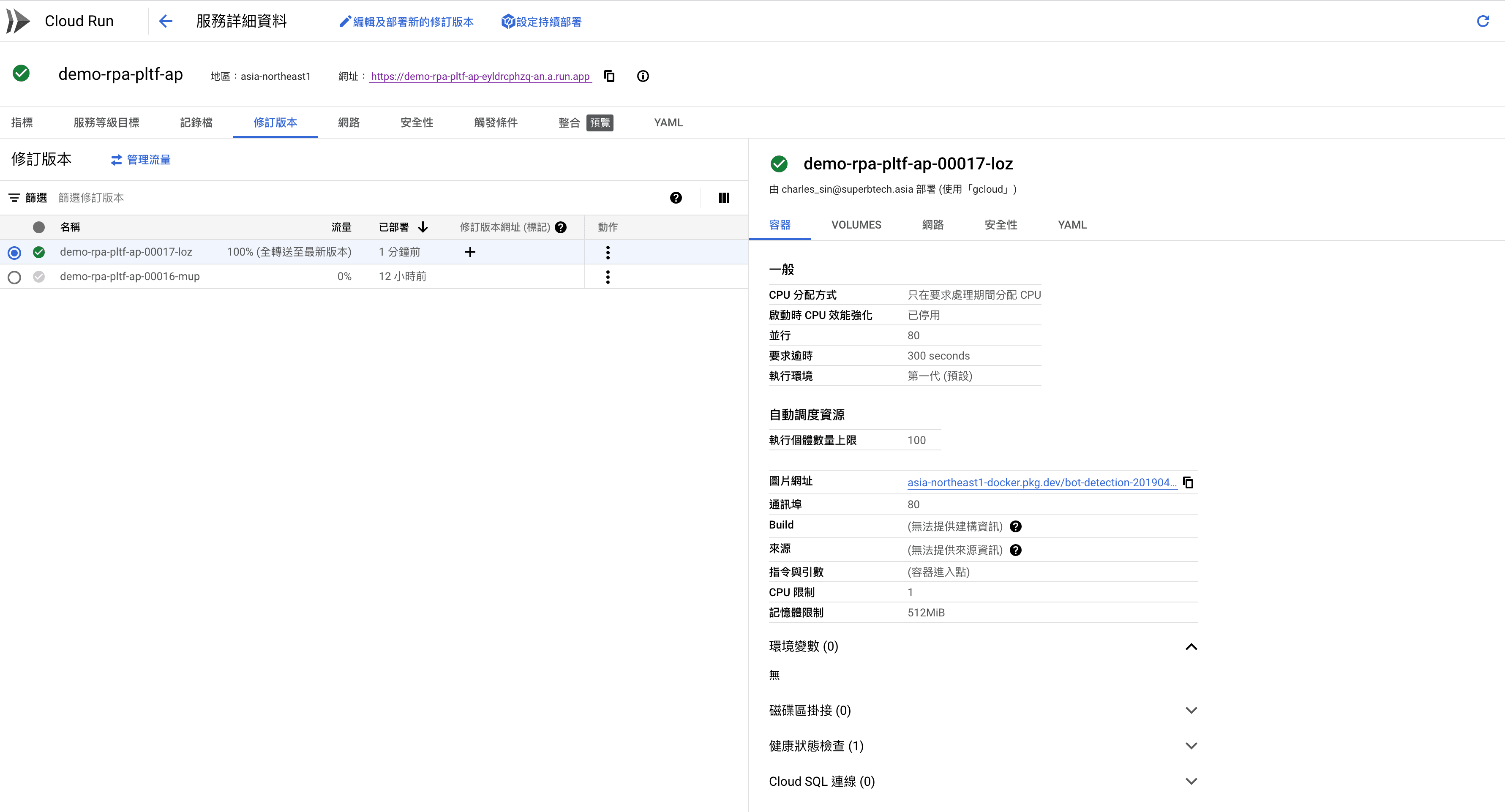
Task: Open the service-level 網路 tab
Action: (349, 123)
